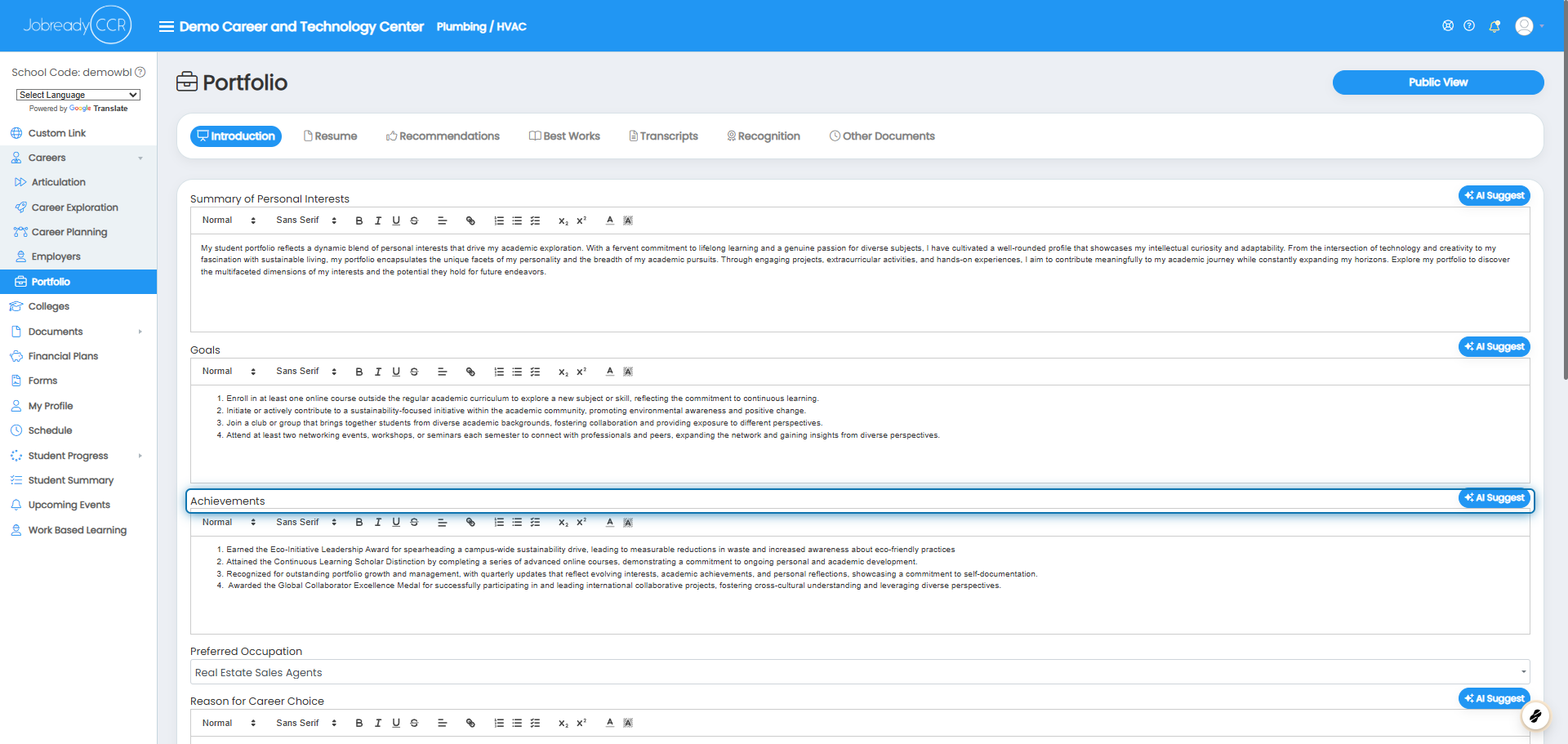
Task: Switch to the Introduction tab
Action: [236, 136]
